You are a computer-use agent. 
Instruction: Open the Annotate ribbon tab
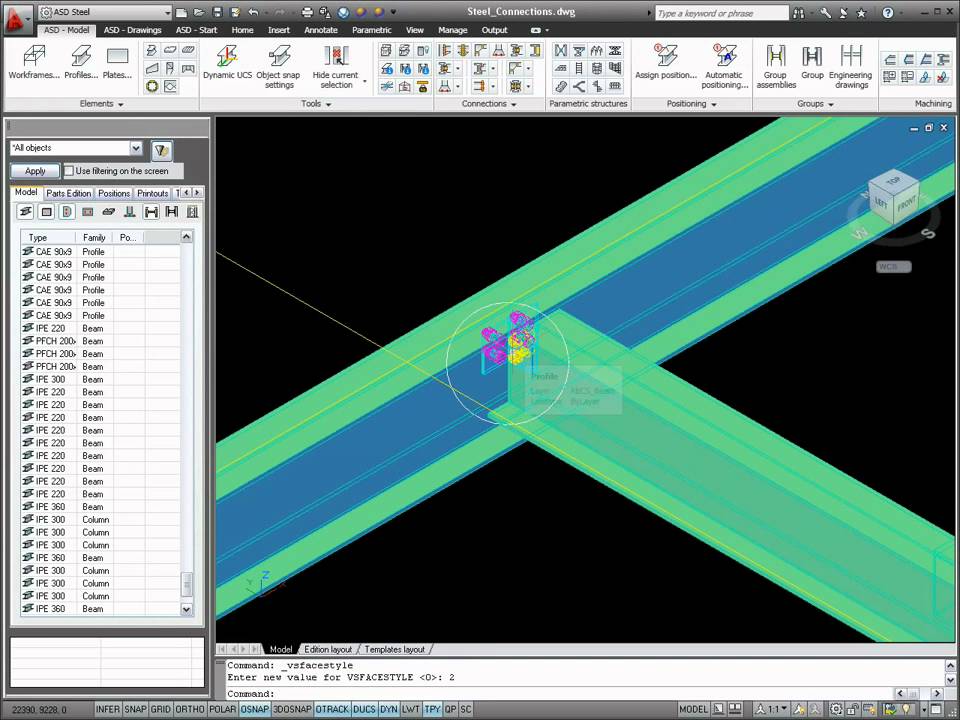[x=321, y=30]
